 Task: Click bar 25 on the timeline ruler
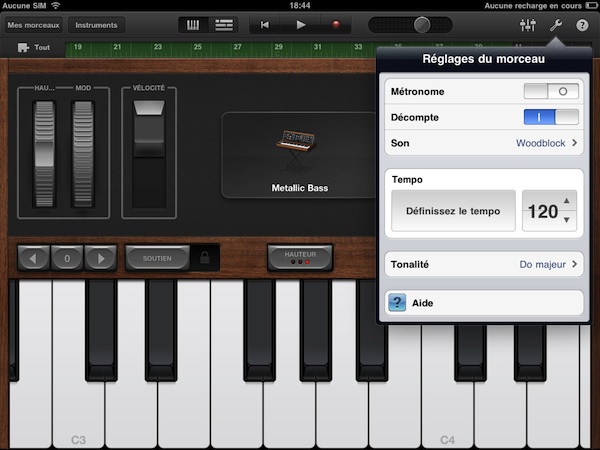point(197,47)
